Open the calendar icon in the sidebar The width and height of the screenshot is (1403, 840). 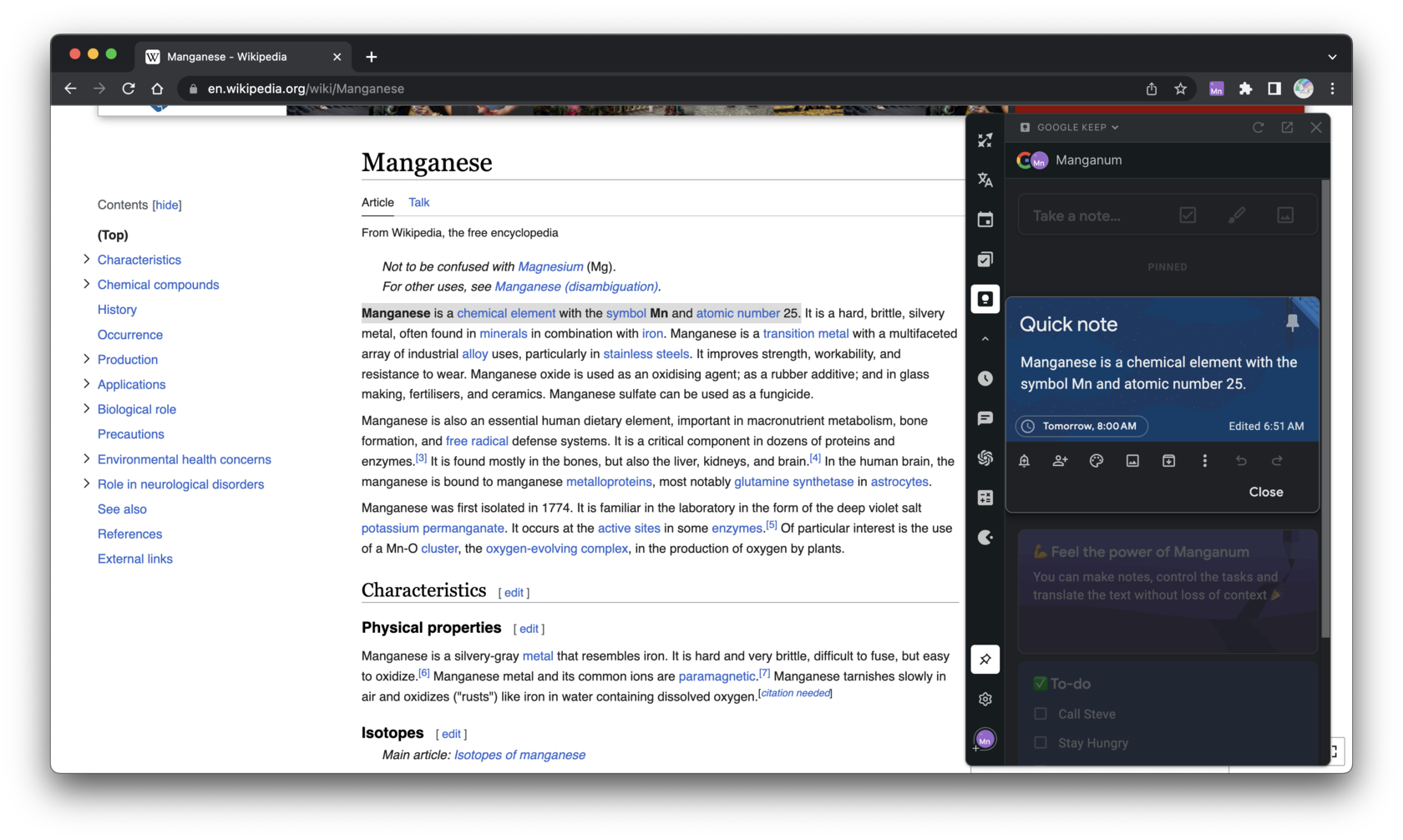pos(985,219)
